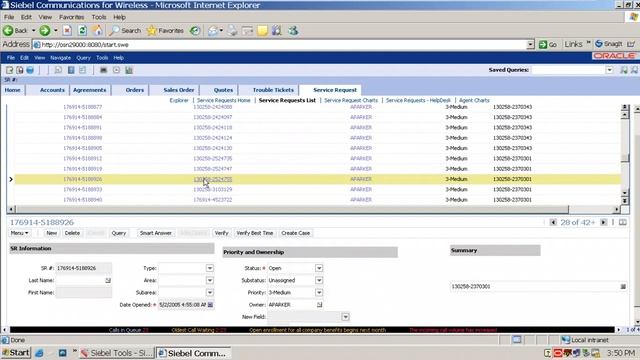Expand the Priority dropdown

point(319,293)
